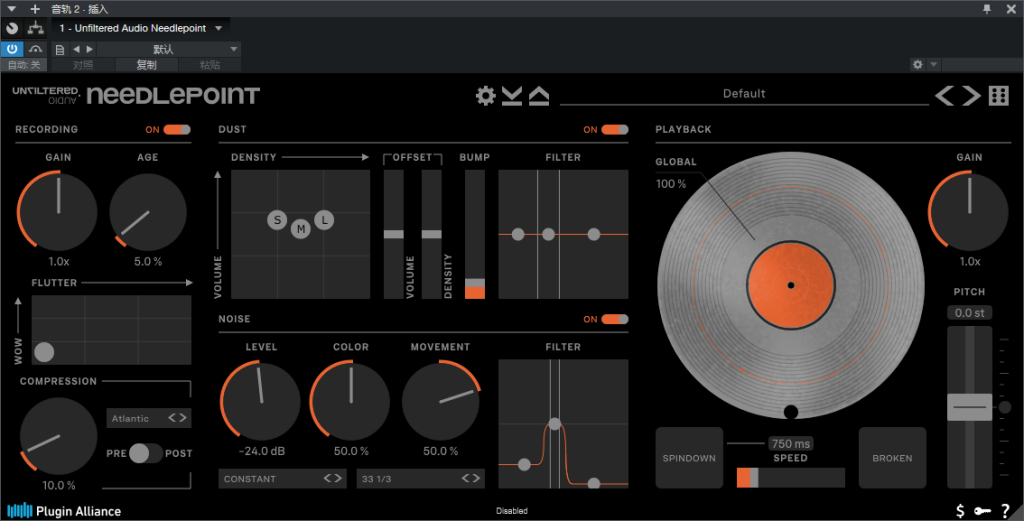Open the 33 1/3 speed selector

(x=421, y=479)
